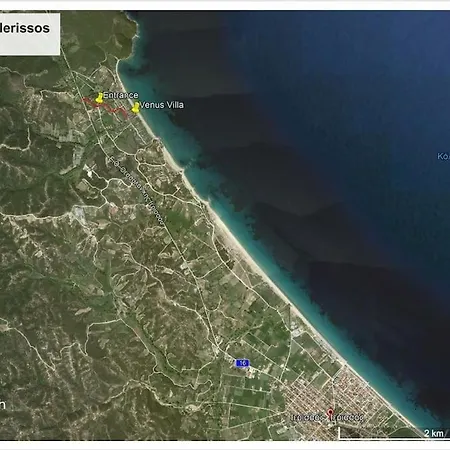Select the yellow pushpin marking Venus Villa
This screenshot has width=450, height=450.
pos(135,107)
